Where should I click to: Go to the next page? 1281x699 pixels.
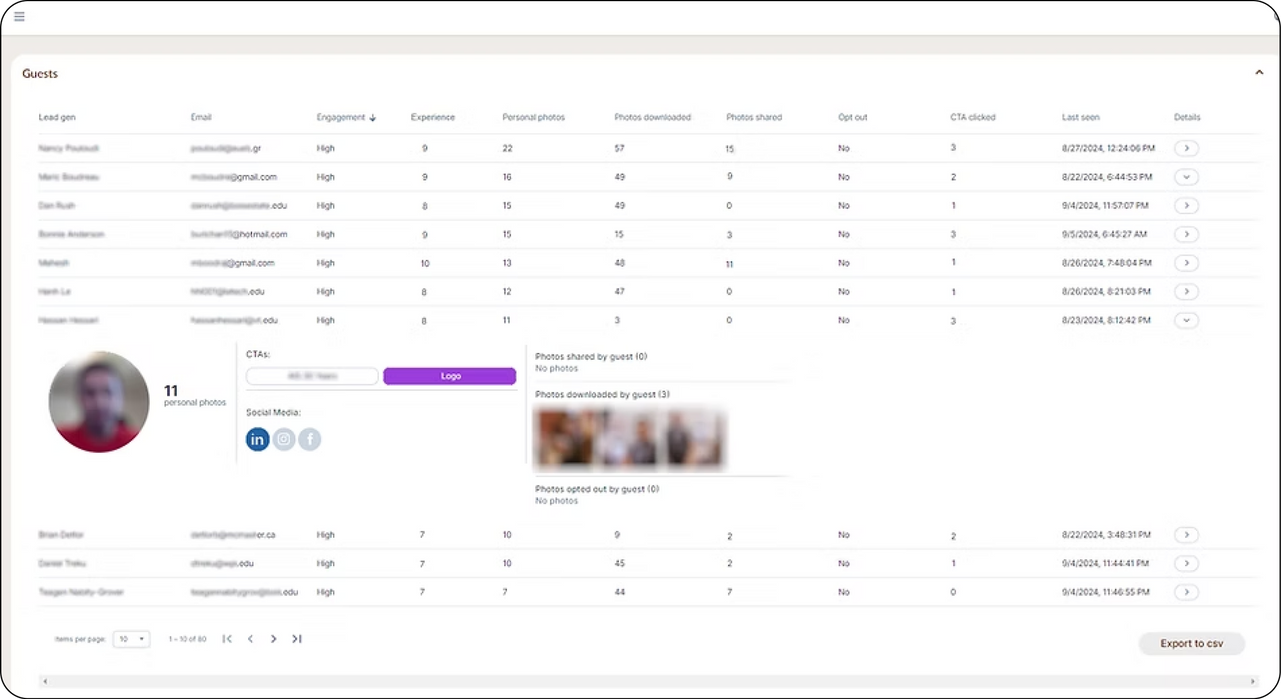point(273,639)
